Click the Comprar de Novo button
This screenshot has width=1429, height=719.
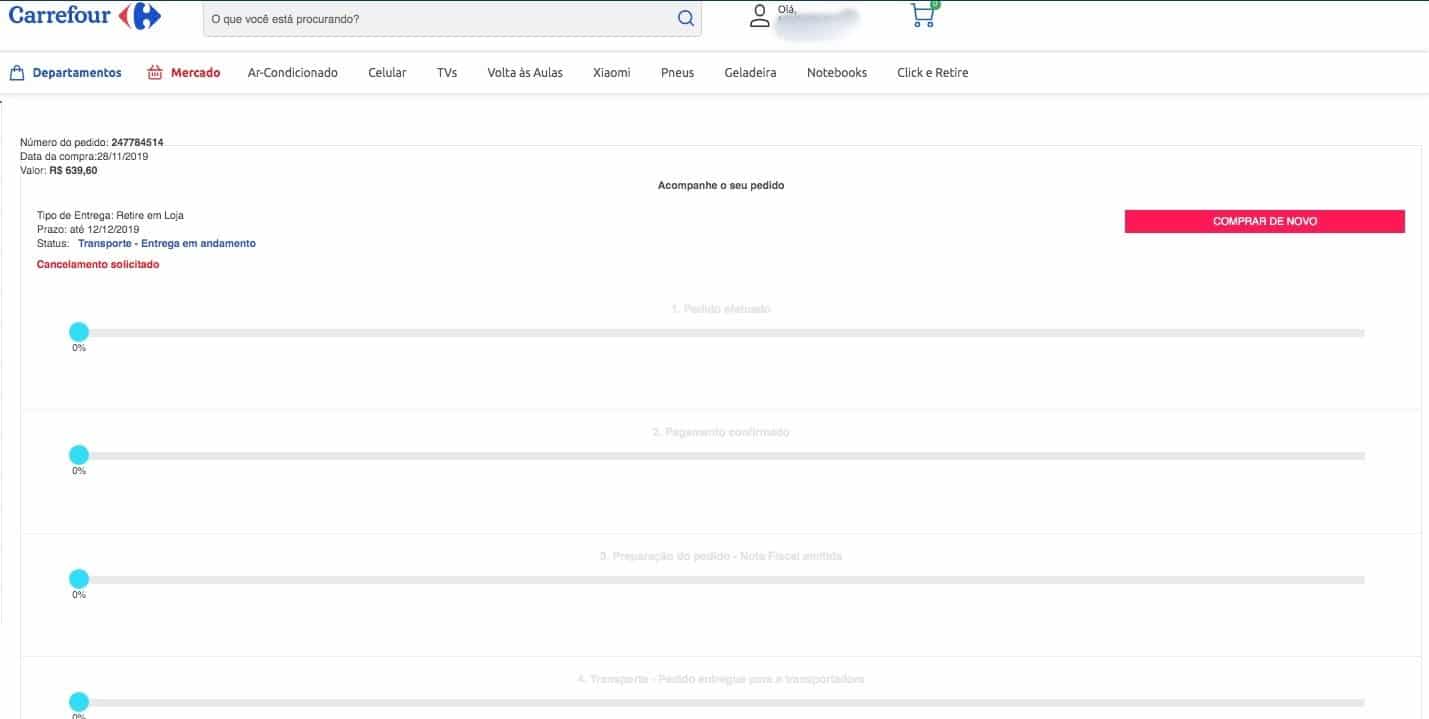click(x=1264, y=221)
